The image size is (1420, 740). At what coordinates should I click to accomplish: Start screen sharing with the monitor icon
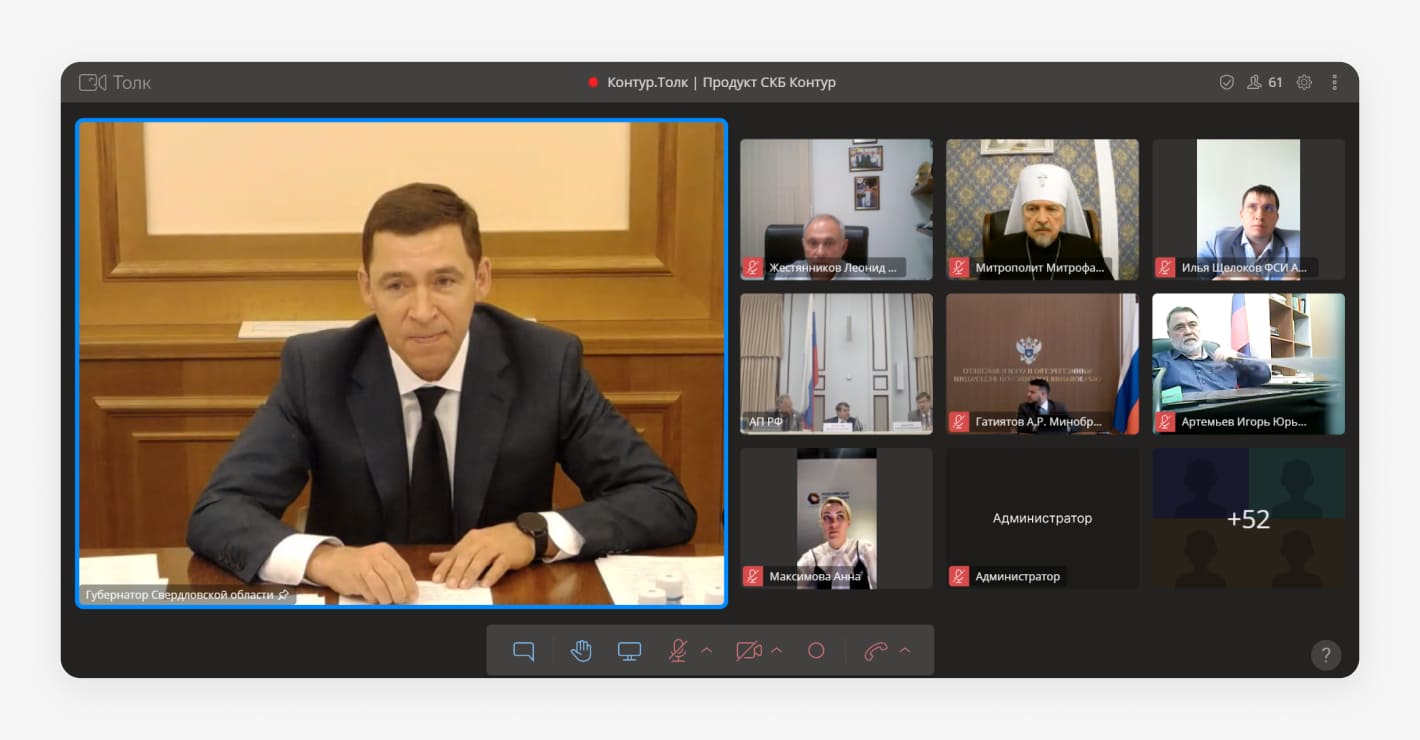[x=629, y=651]
